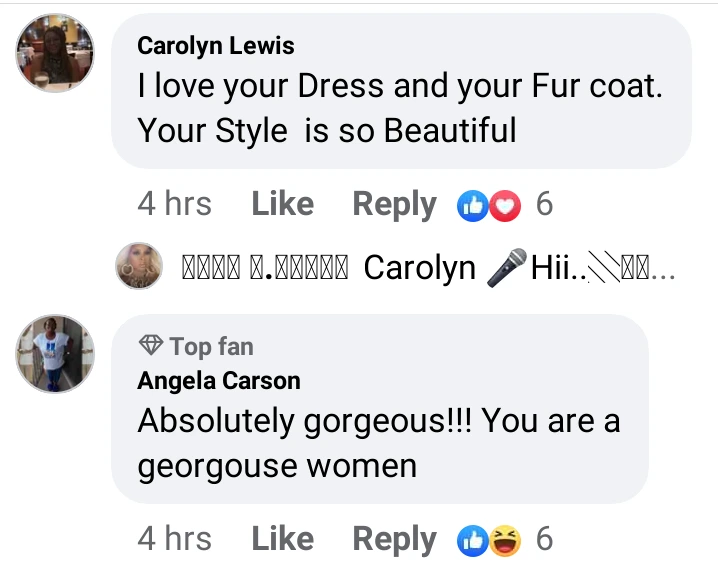Open the Carolyn Lewis name link

tap(215, 45)
